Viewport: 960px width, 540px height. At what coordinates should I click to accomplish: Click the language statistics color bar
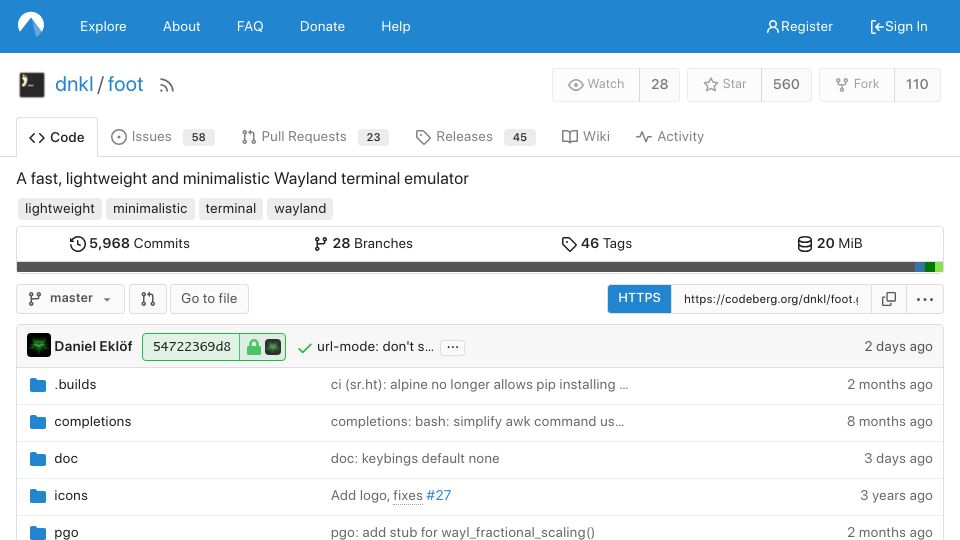(480, 267)
